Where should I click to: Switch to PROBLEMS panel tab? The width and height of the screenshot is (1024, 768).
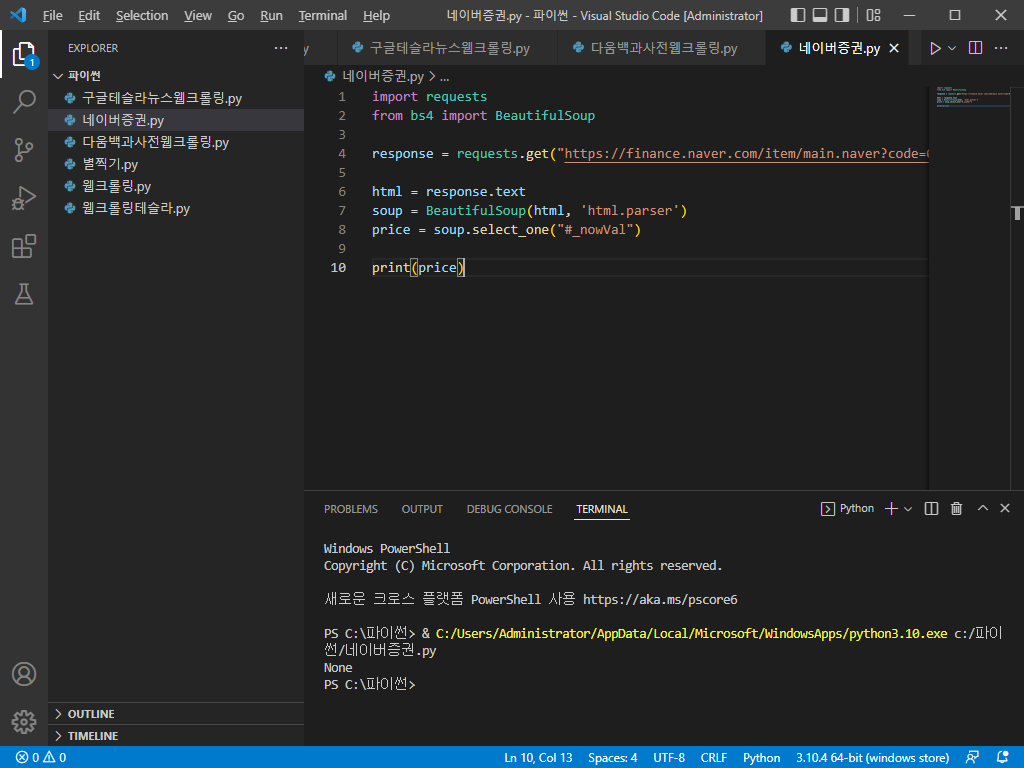pyautogui.click(x=351, y=509)
